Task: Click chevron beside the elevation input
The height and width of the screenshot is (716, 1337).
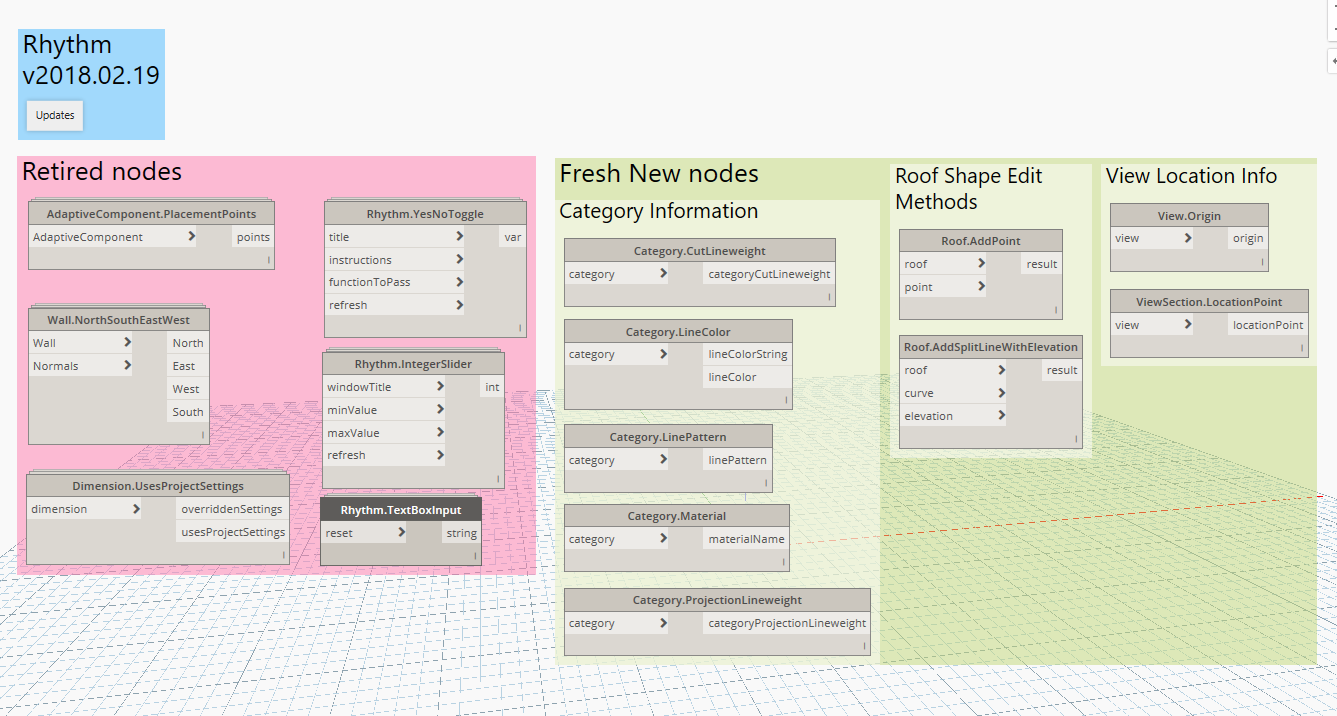Action: click(x=1001, y=416)
